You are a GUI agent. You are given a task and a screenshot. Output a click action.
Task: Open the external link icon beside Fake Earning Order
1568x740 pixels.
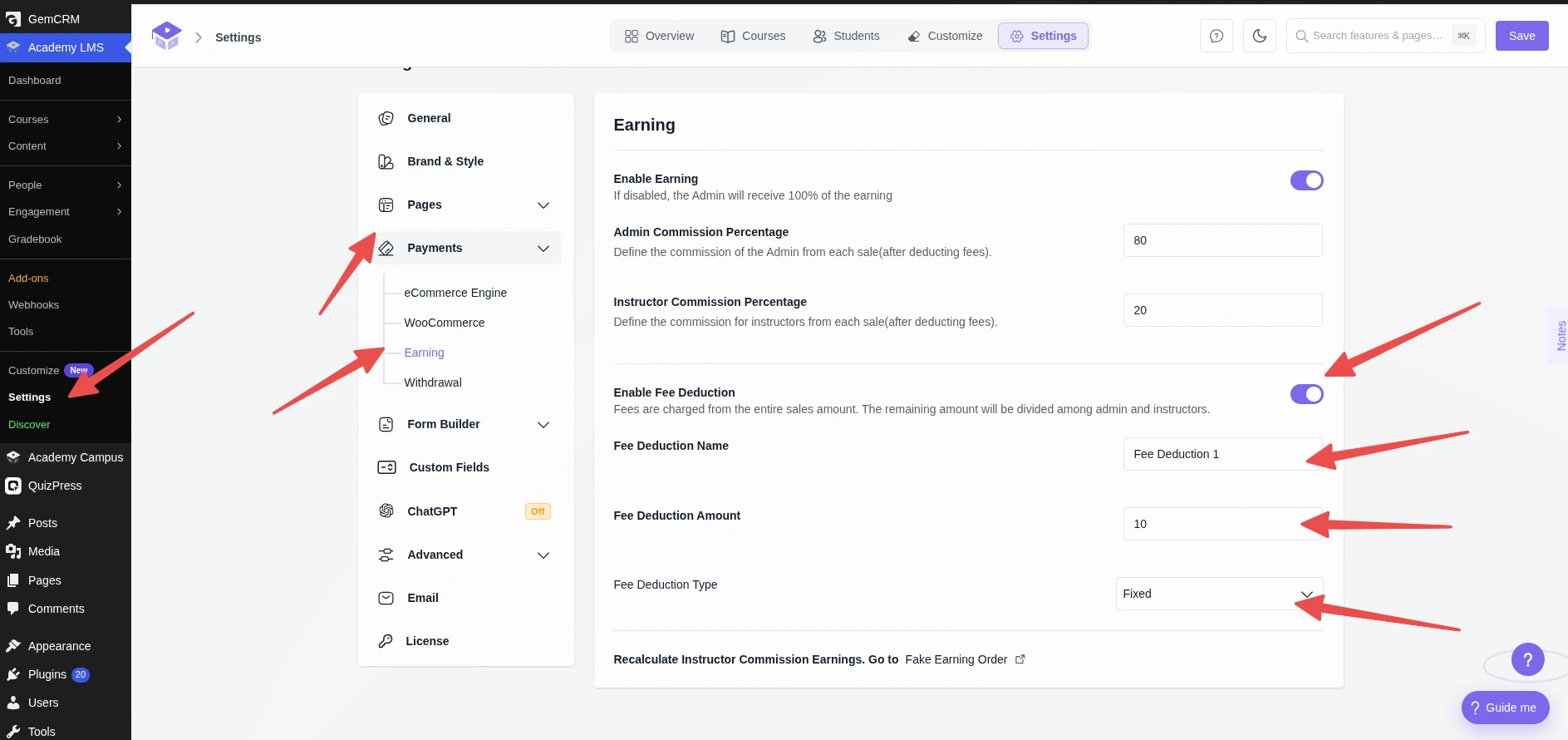coord(1020,659)
